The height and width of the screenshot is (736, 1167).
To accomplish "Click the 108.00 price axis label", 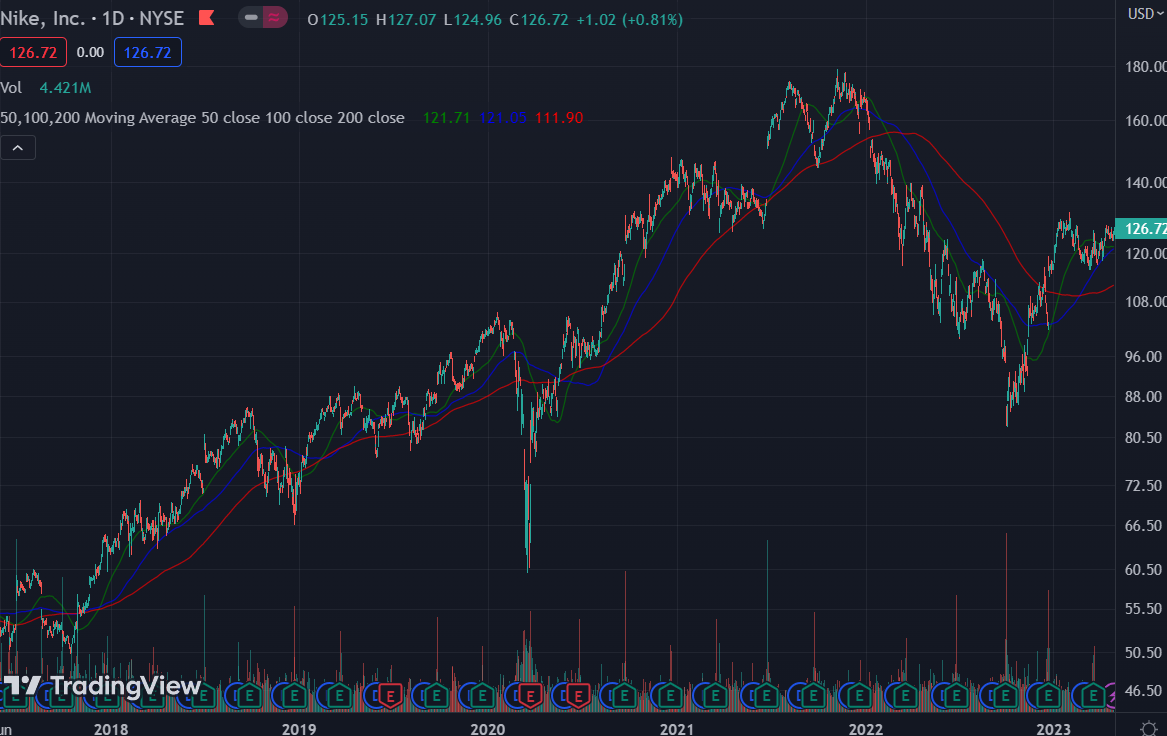I will coord(1145,301).
